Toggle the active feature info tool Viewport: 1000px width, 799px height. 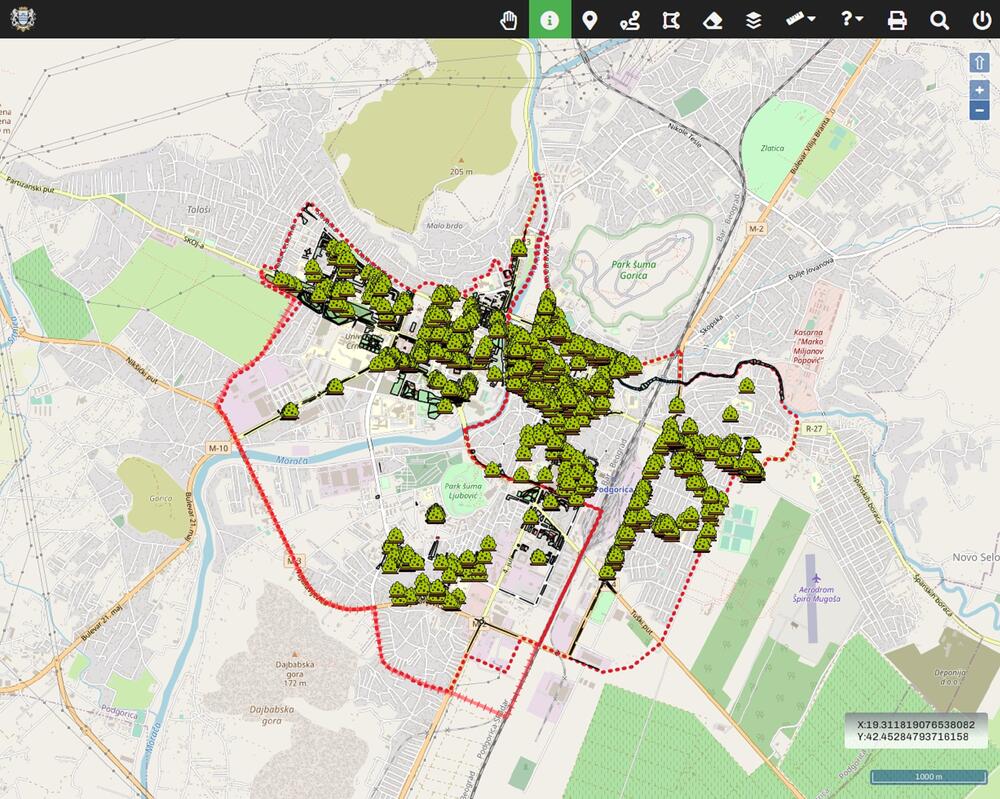pyautogui.click(x=549, y=20)
